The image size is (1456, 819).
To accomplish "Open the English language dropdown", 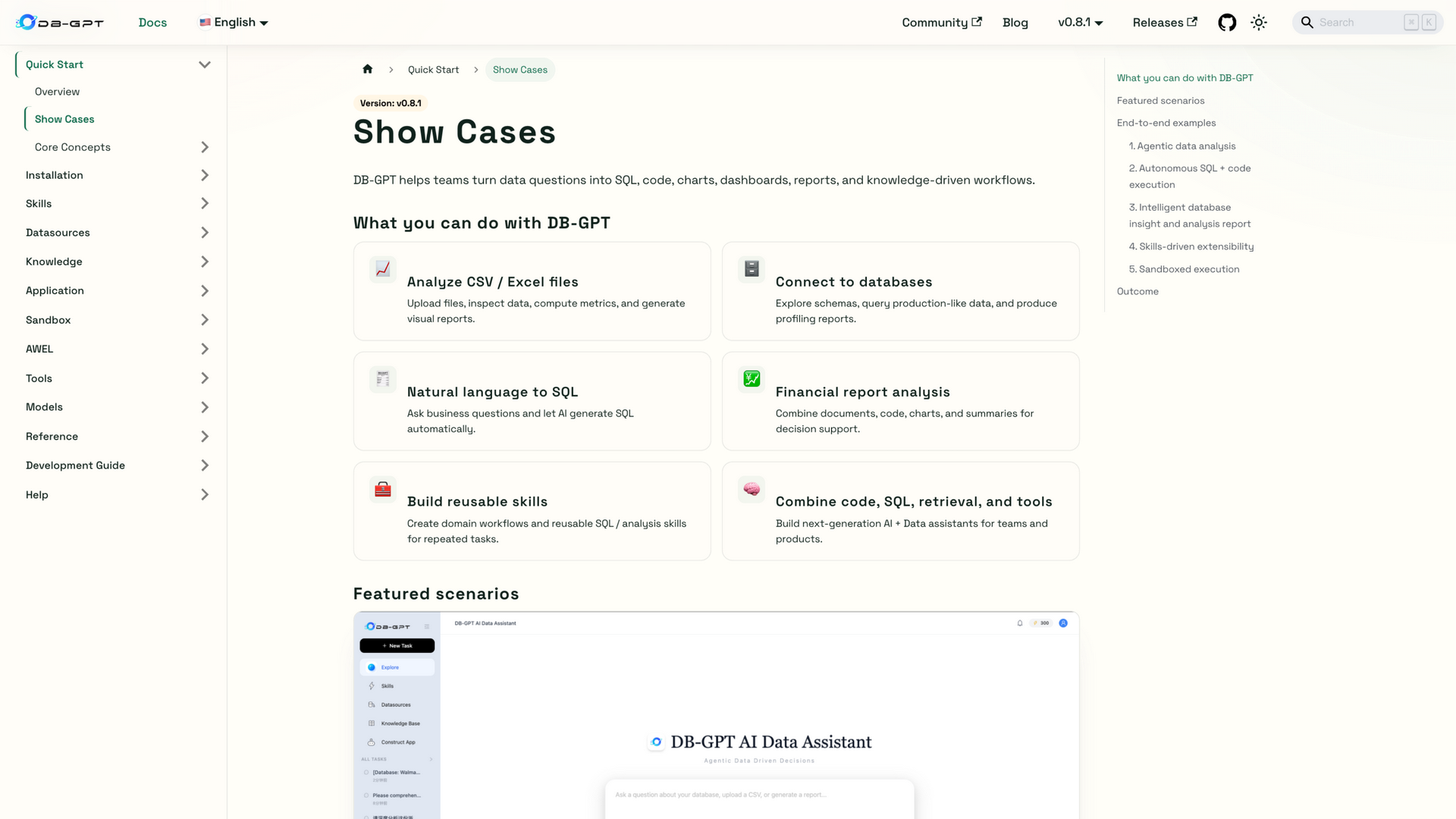I will [234, 23].
